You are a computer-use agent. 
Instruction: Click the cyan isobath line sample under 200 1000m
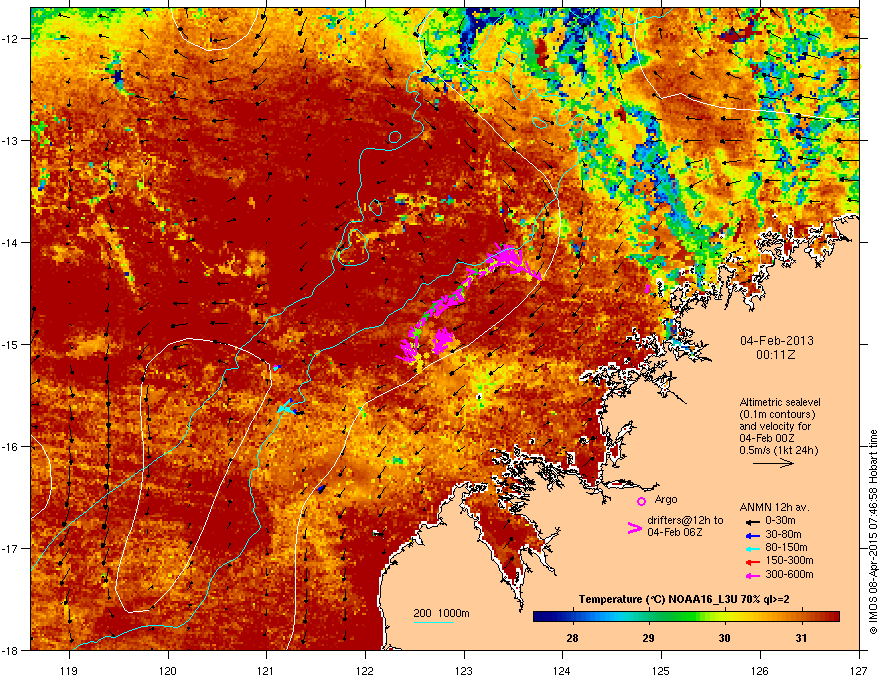tap(434, 622)
